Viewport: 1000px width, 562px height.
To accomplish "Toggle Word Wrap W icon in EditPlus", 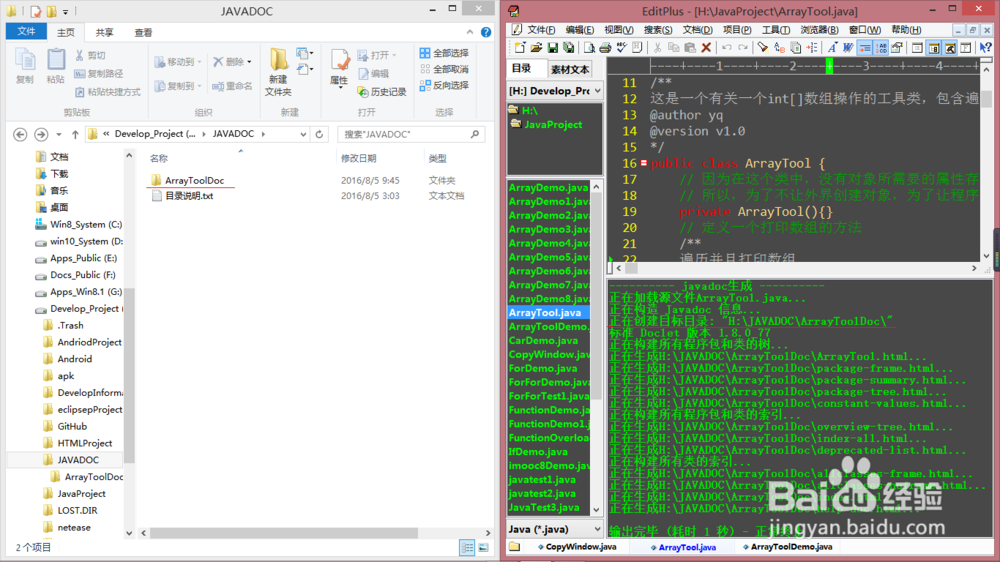I will tap(848, 48).
